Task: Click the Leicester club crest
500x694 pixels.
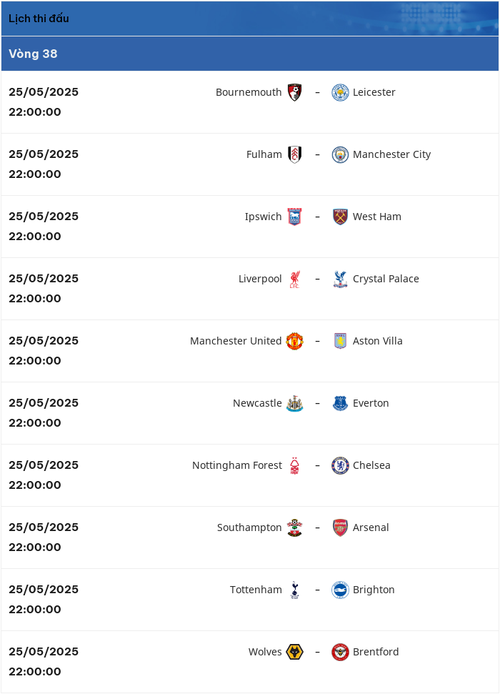Action: [x=340, y=93]
